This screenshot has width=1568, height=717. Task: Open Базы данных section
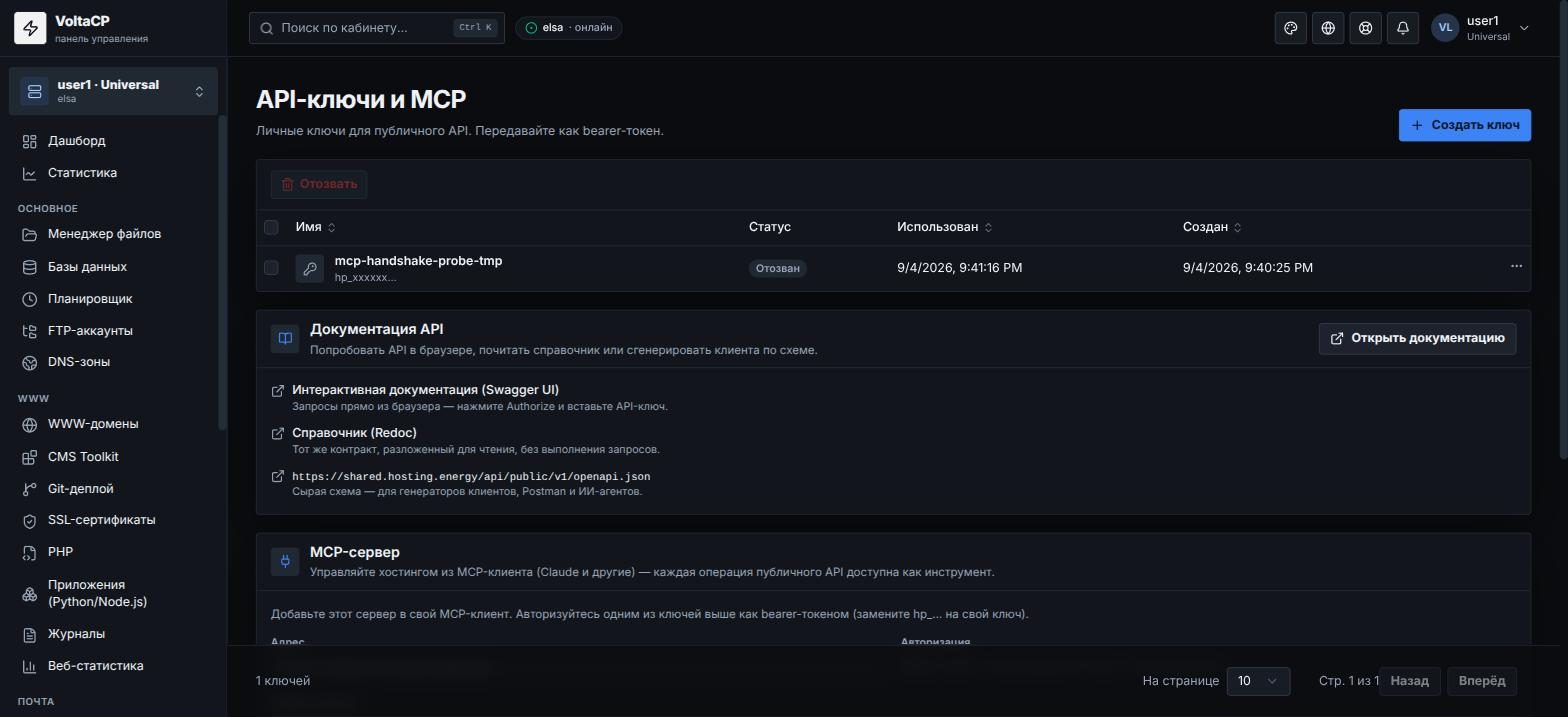[113, 267]
